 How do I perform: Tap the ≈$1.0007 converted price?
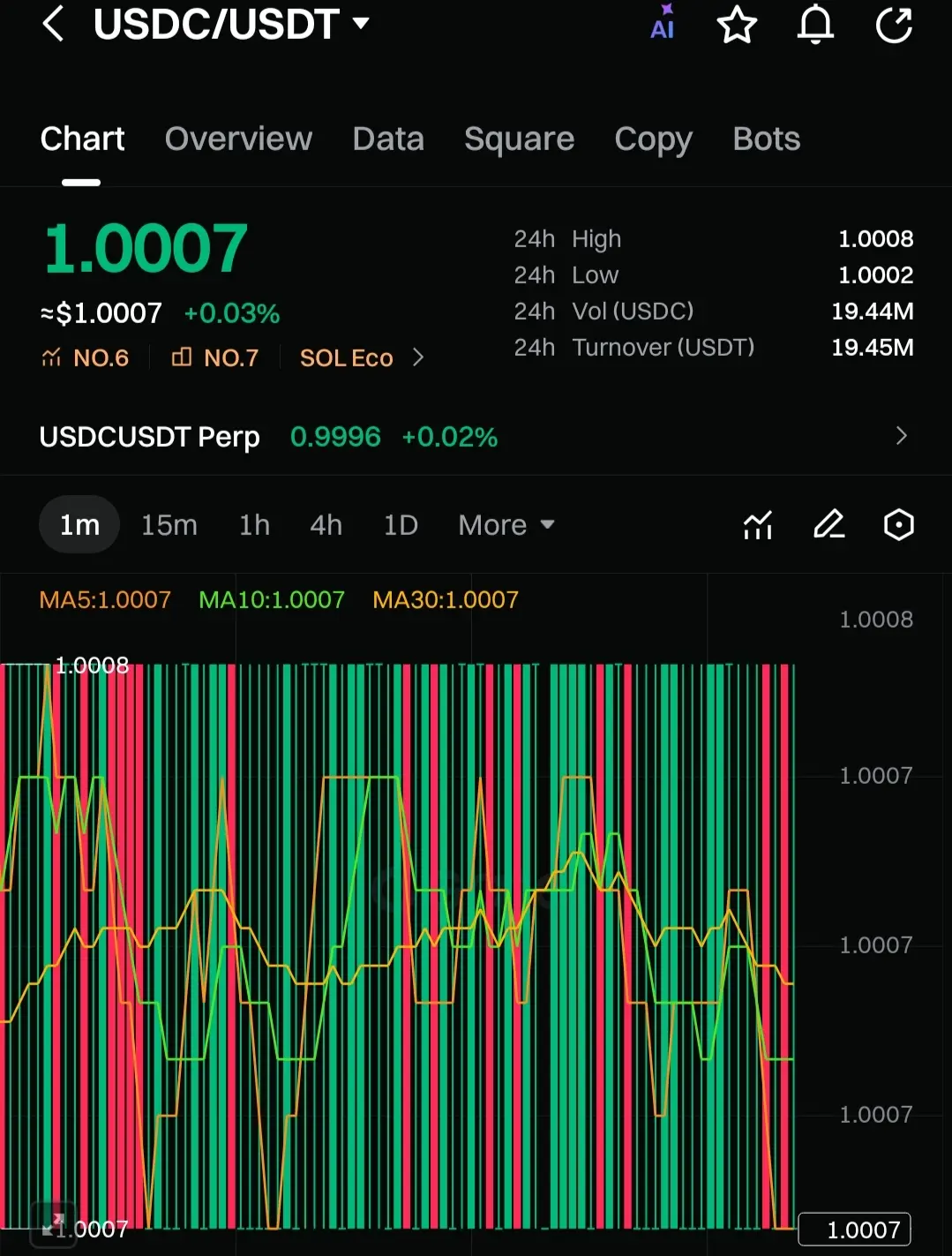(101, 312)
